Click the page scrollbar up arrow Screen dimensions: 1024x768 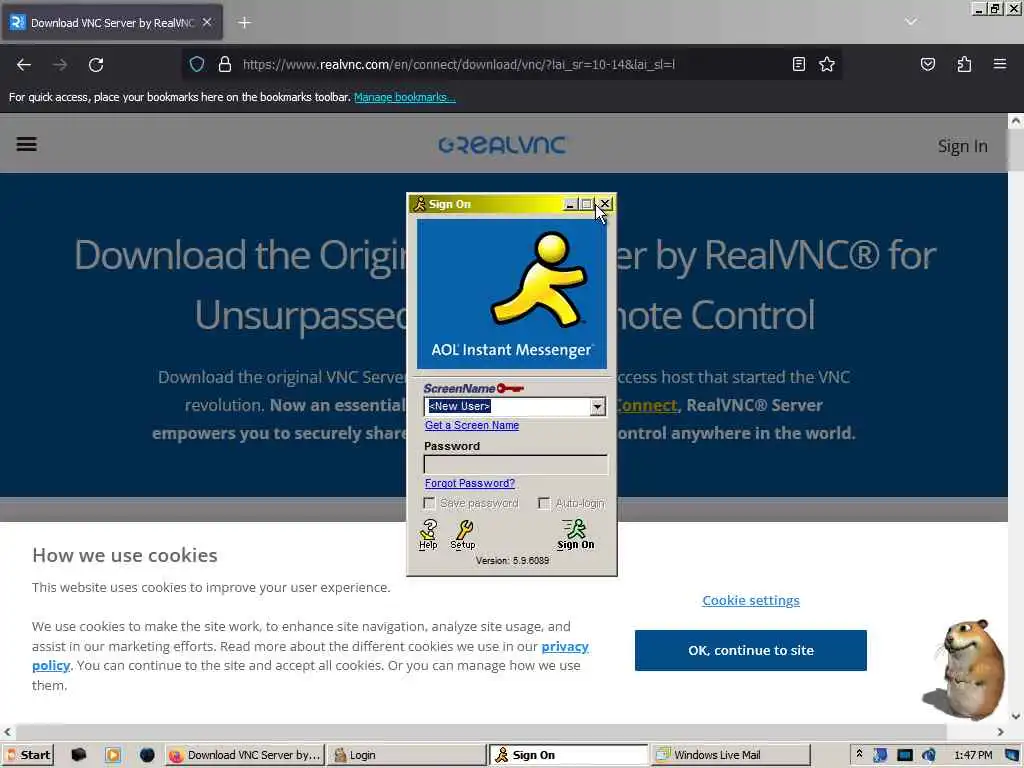(1016, 121)
